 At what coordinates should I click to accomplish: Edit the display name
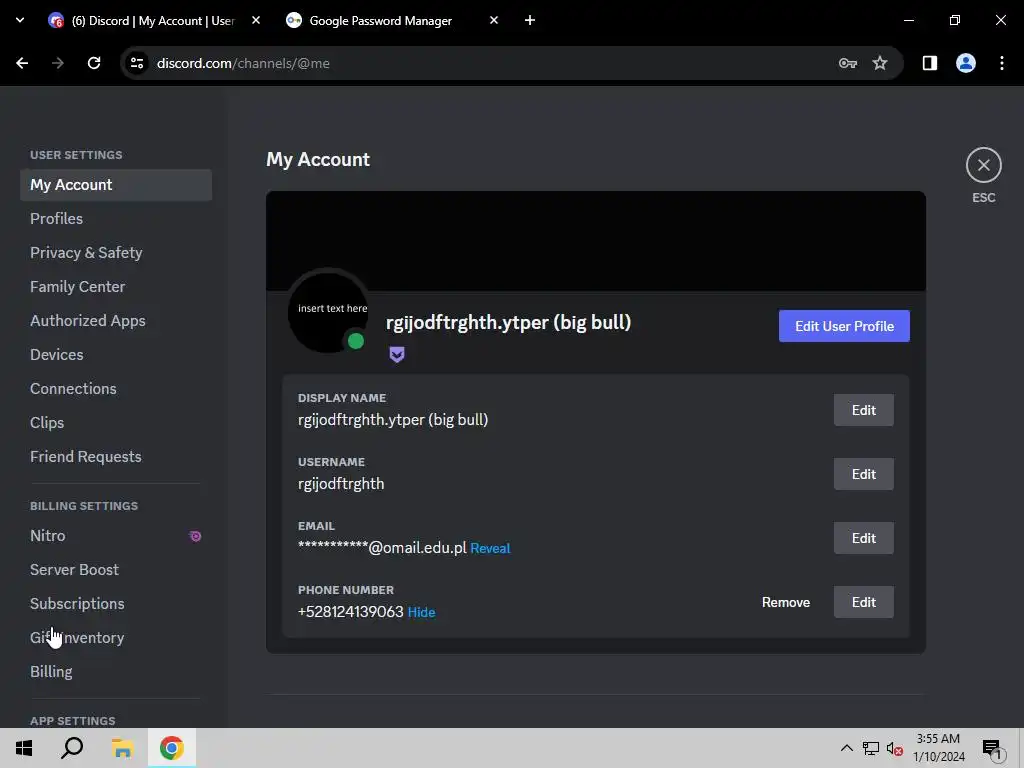[x=863, y=410]
